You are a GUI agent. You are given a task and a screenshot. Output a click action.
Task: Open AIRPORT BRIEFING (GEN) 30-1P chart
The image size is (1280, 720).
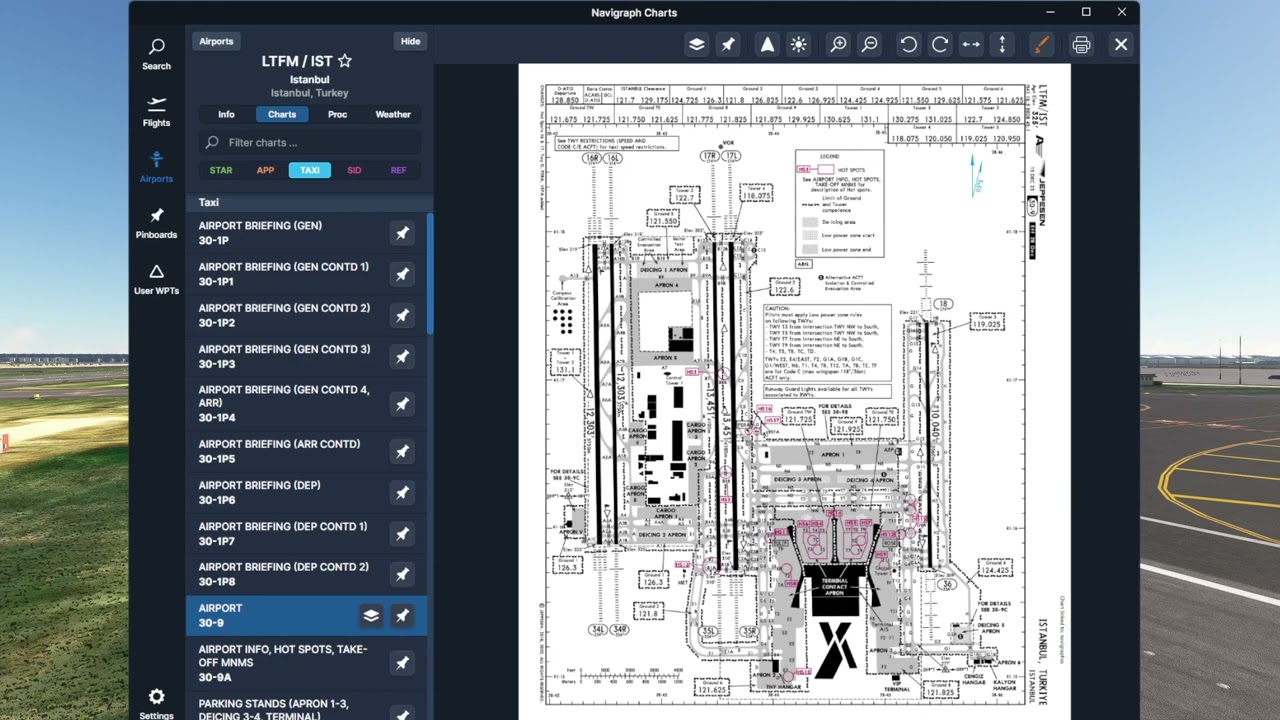(306, 233)
